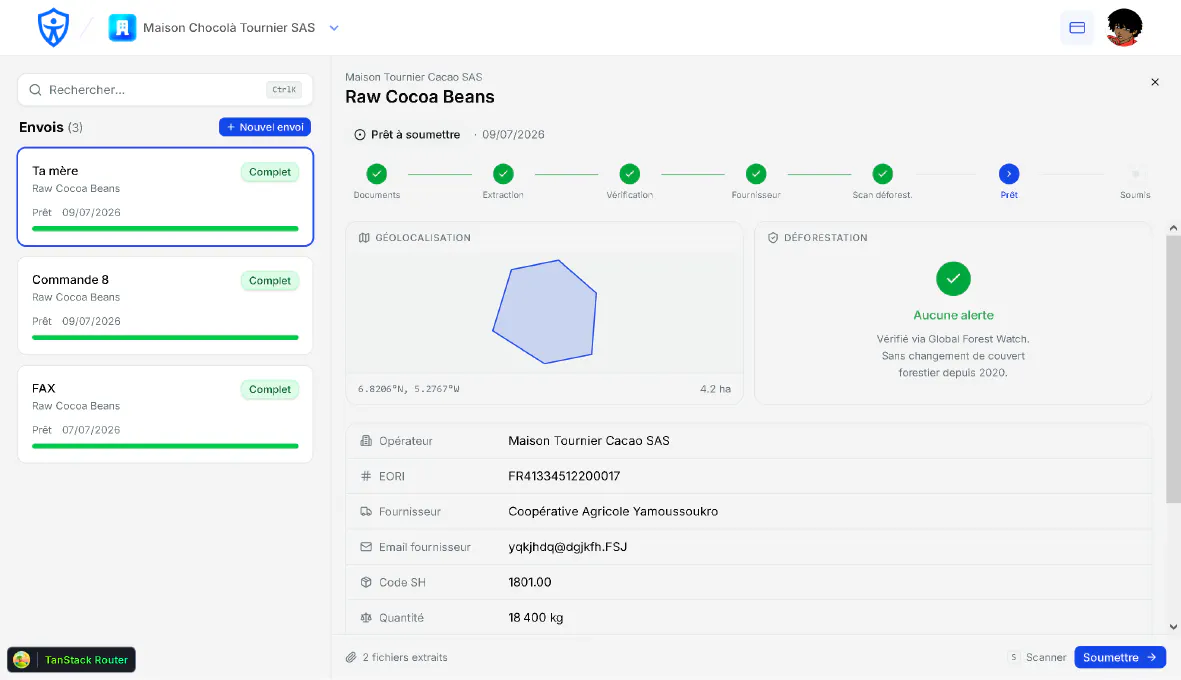Click the Vérification step checkmark
Screen dimensions: 1181x680
click(x=630, y=174)
